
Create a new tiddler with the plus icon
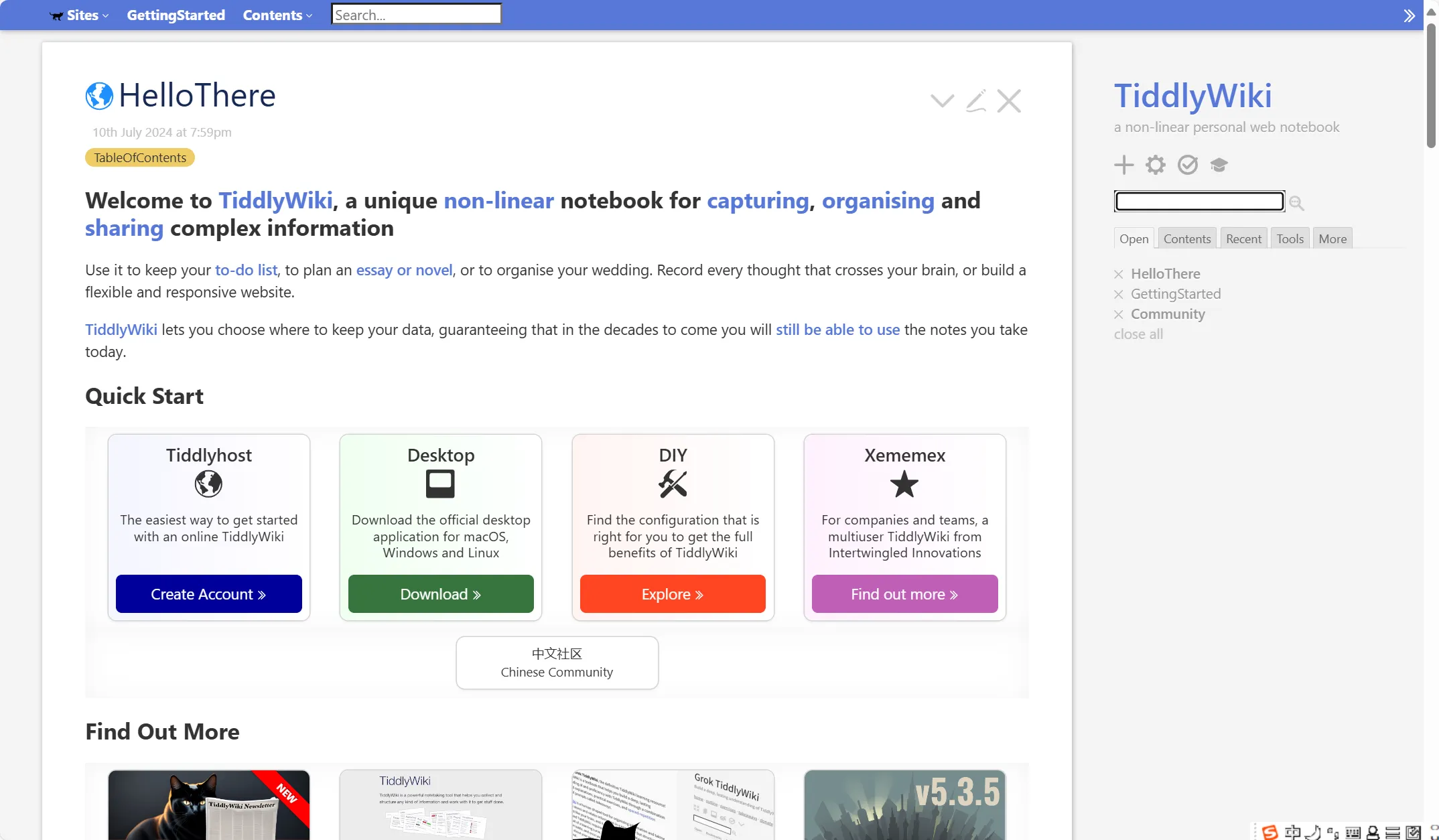click(x=1124, y=165)
